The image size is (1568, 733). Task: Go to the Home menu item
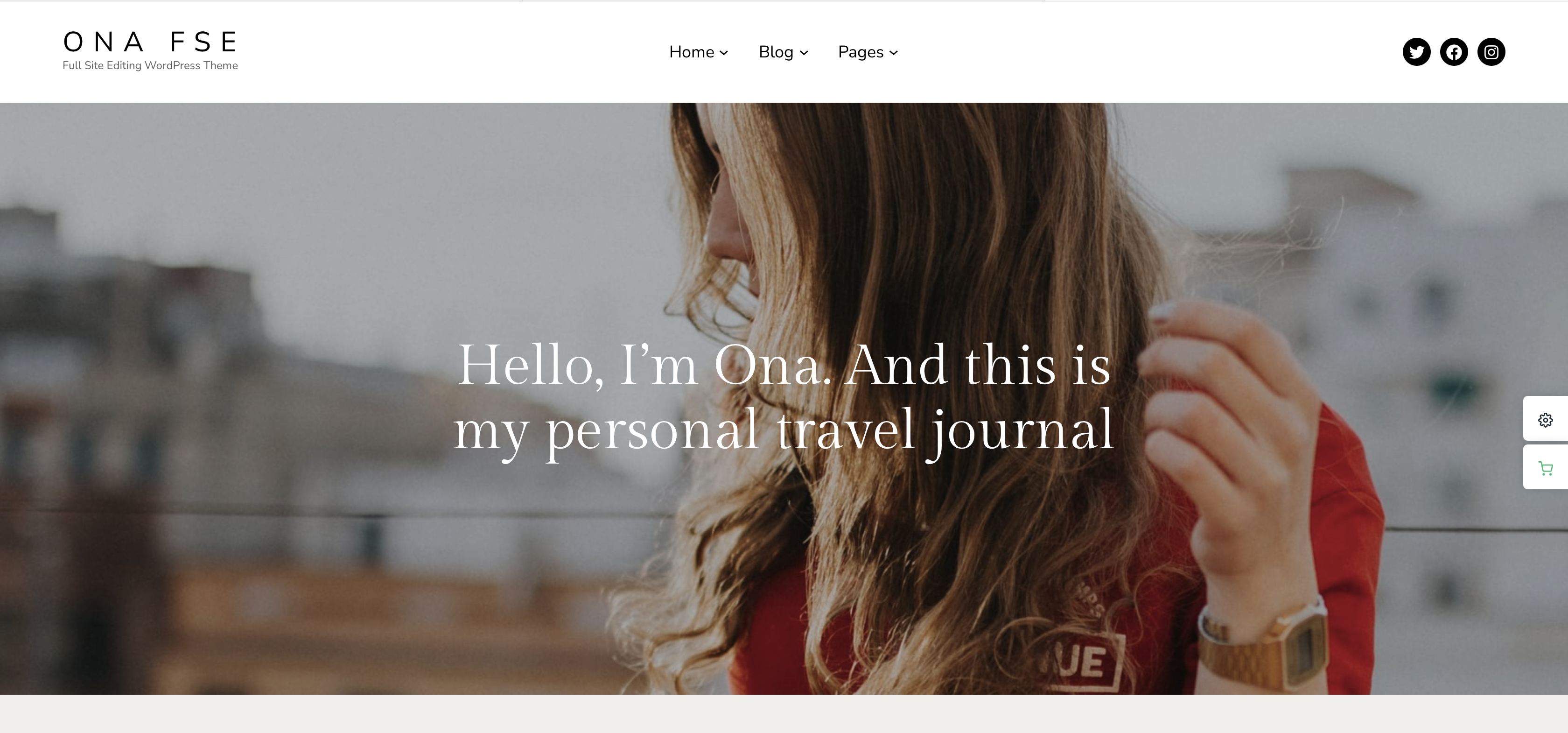pyautogui.click(x=692, y=52)
